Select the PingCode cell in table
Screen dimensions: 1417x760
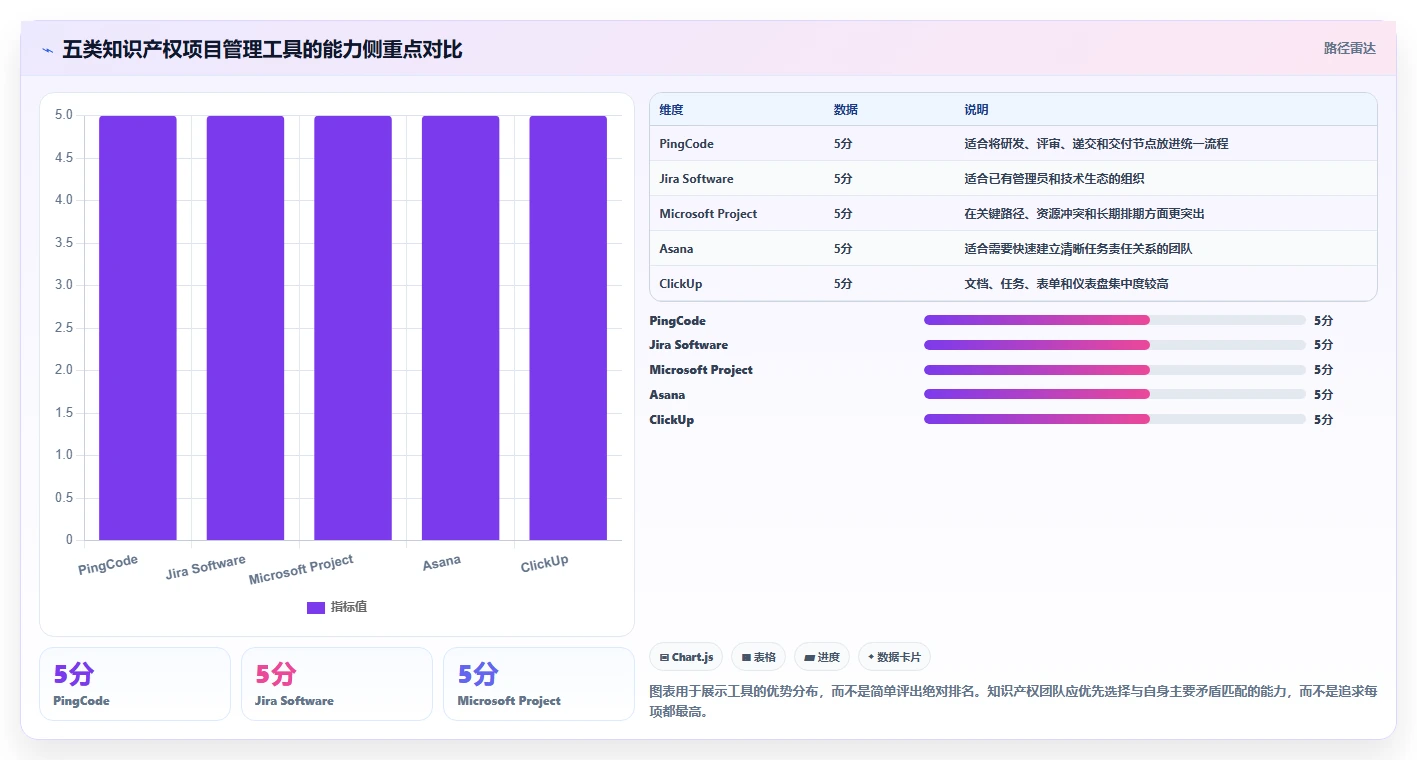(687, 144)
